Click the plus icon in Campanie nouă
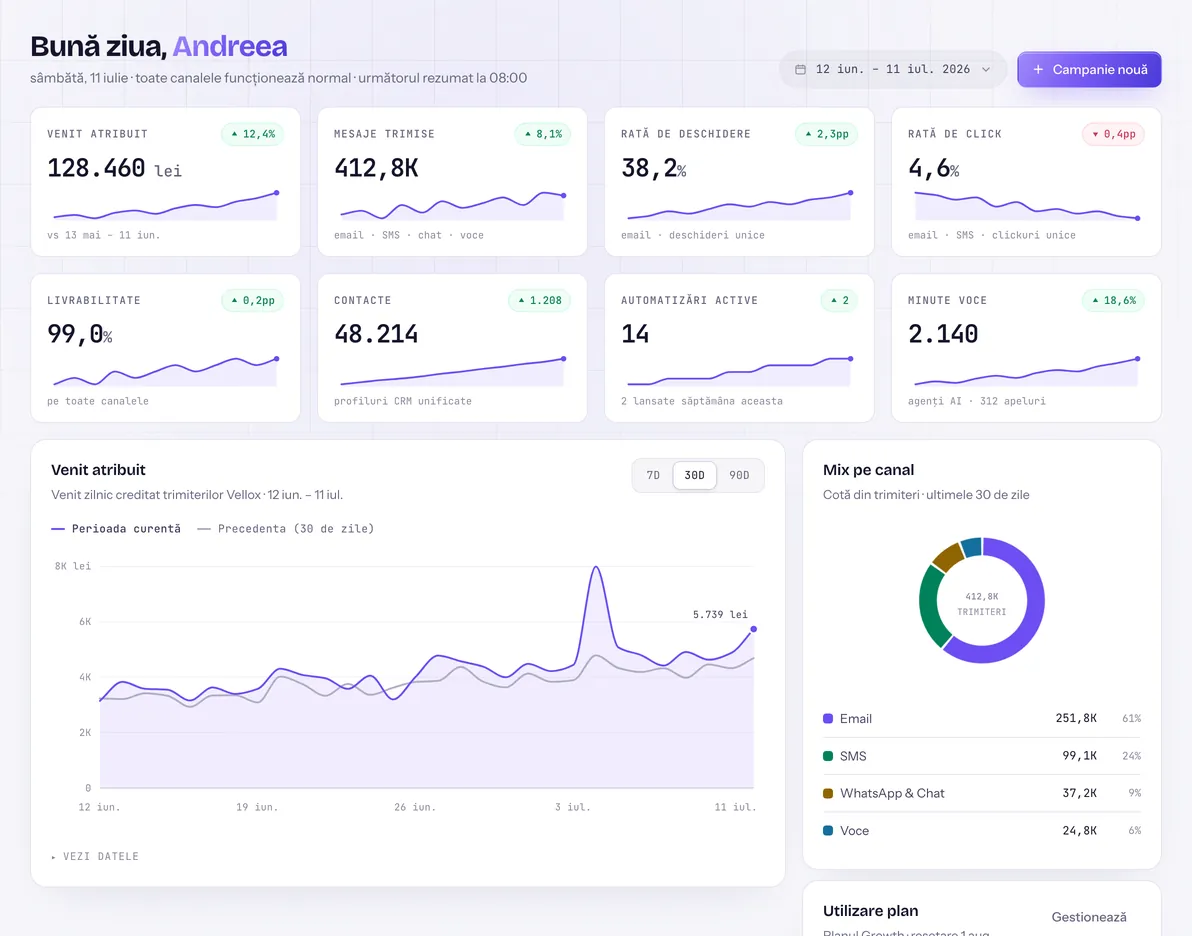 (x=1038, y=69)
